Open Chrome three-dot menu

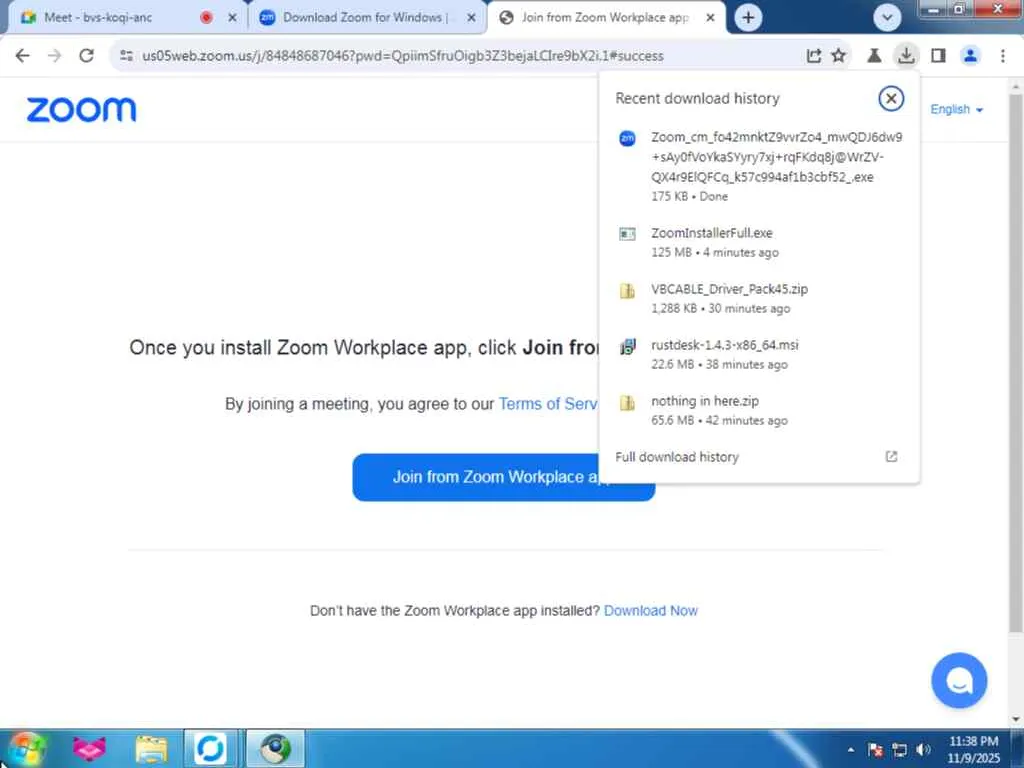coord(1002,56)
